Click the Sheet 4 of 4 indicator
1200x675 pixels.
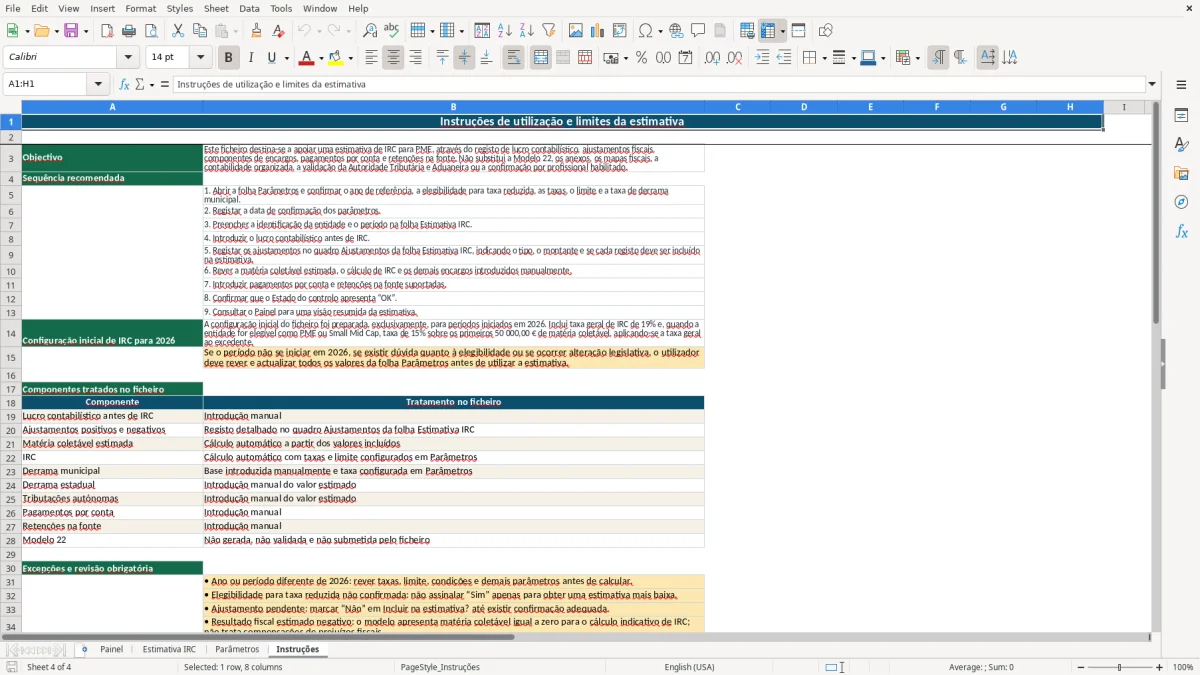(x=49, y=667)
